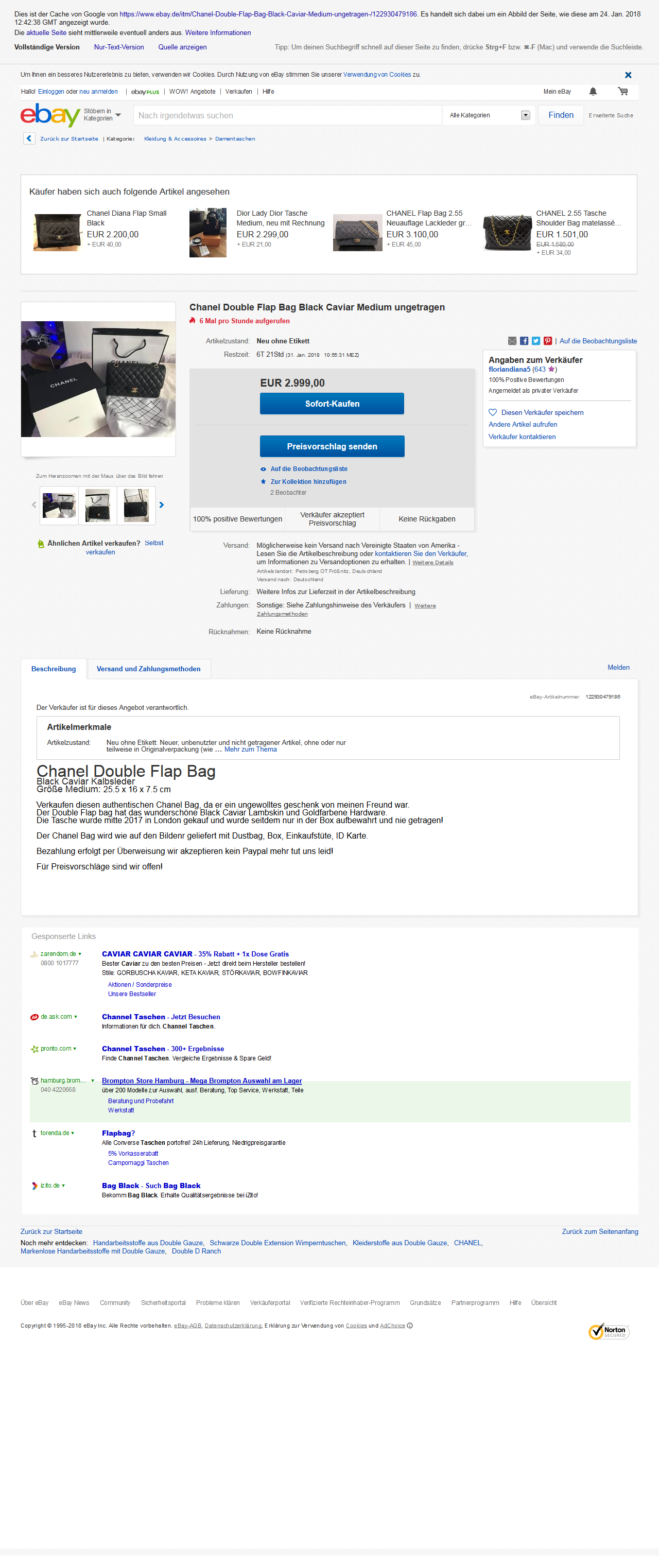659x1568 pixels.
Task: Show previous image thumbnails with left arrow
Action: click(x=34, y=504)
